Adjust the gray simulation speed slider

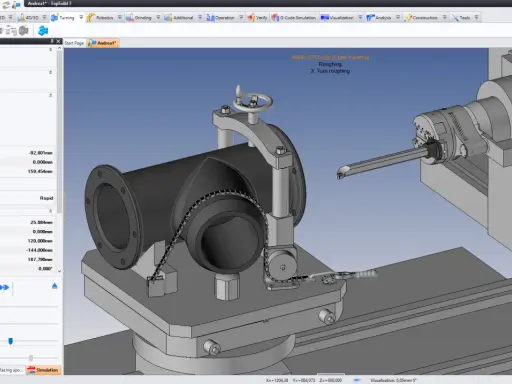[31, 358]
